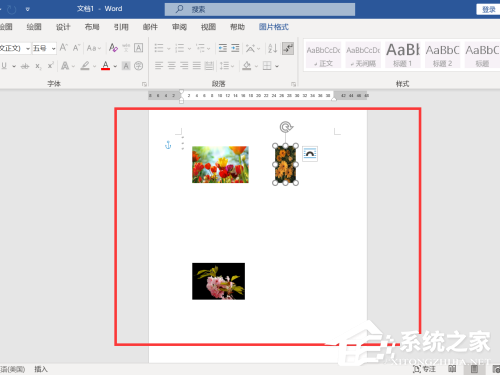500x375 pixels.
Task: Toggle superscript formatting
Action: tap(50, 66)
